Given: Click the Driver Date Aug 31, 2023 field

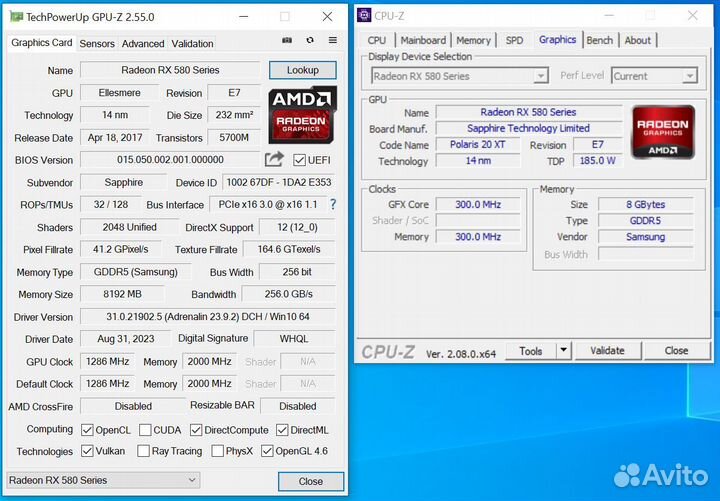Looking at the screenshot, I should (x=125, y=339).
